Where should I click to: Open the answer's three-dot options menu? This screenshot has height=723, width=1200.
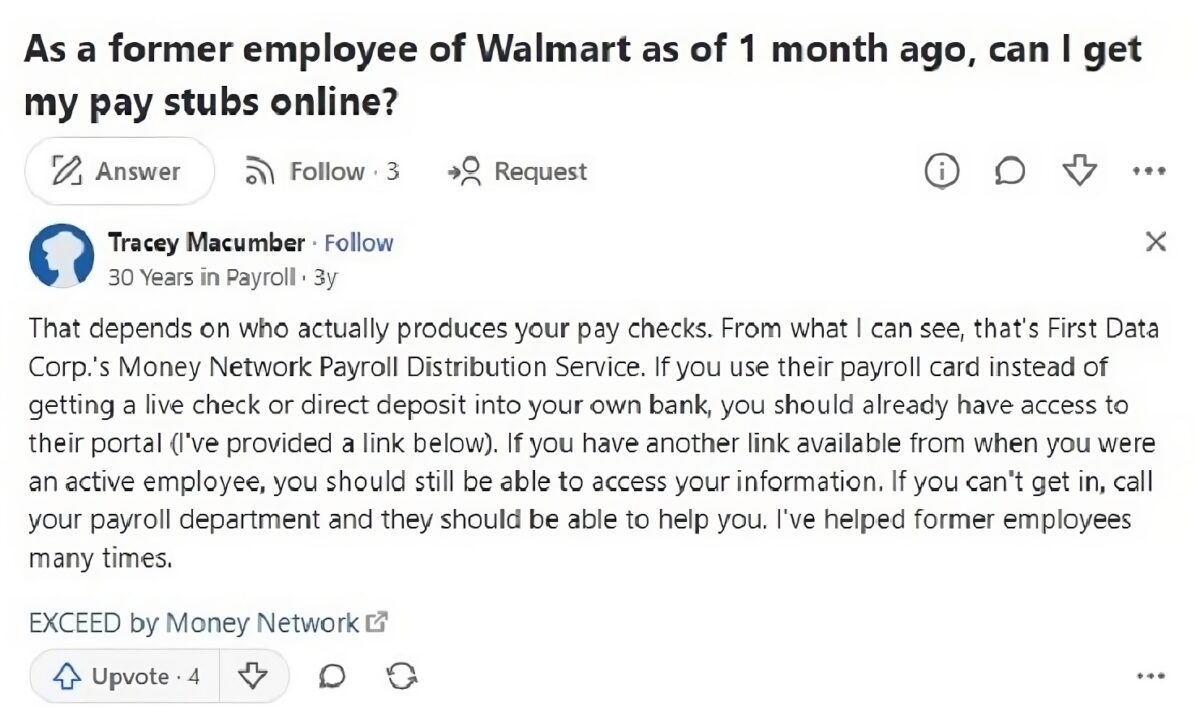[1151, 677]
